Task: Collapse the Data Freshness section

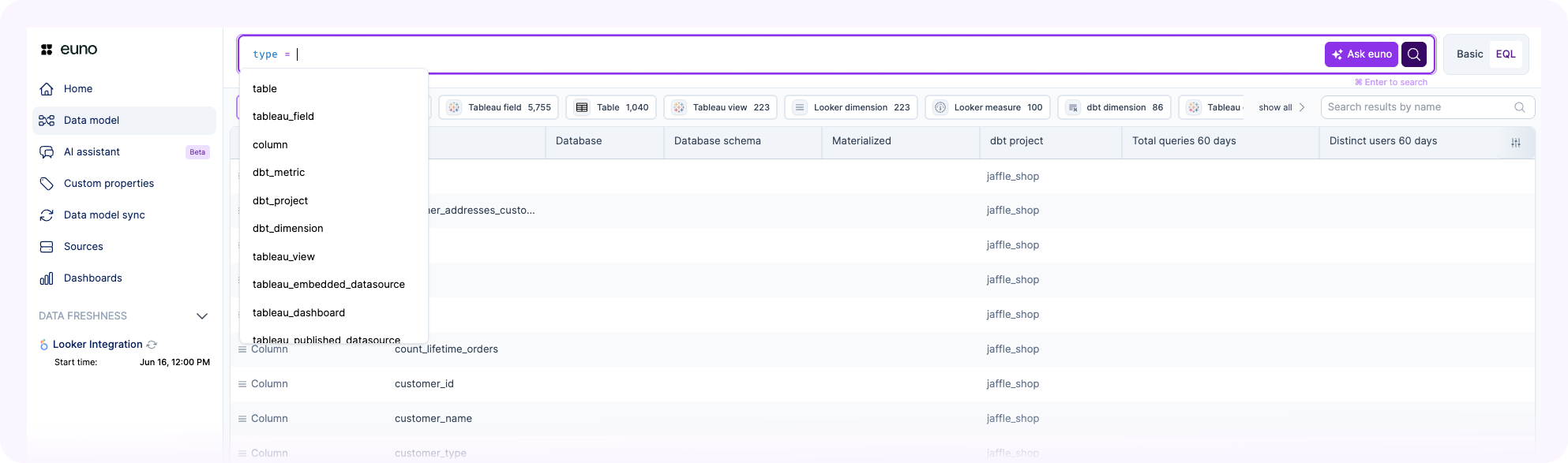Action: tap(202, 316)
